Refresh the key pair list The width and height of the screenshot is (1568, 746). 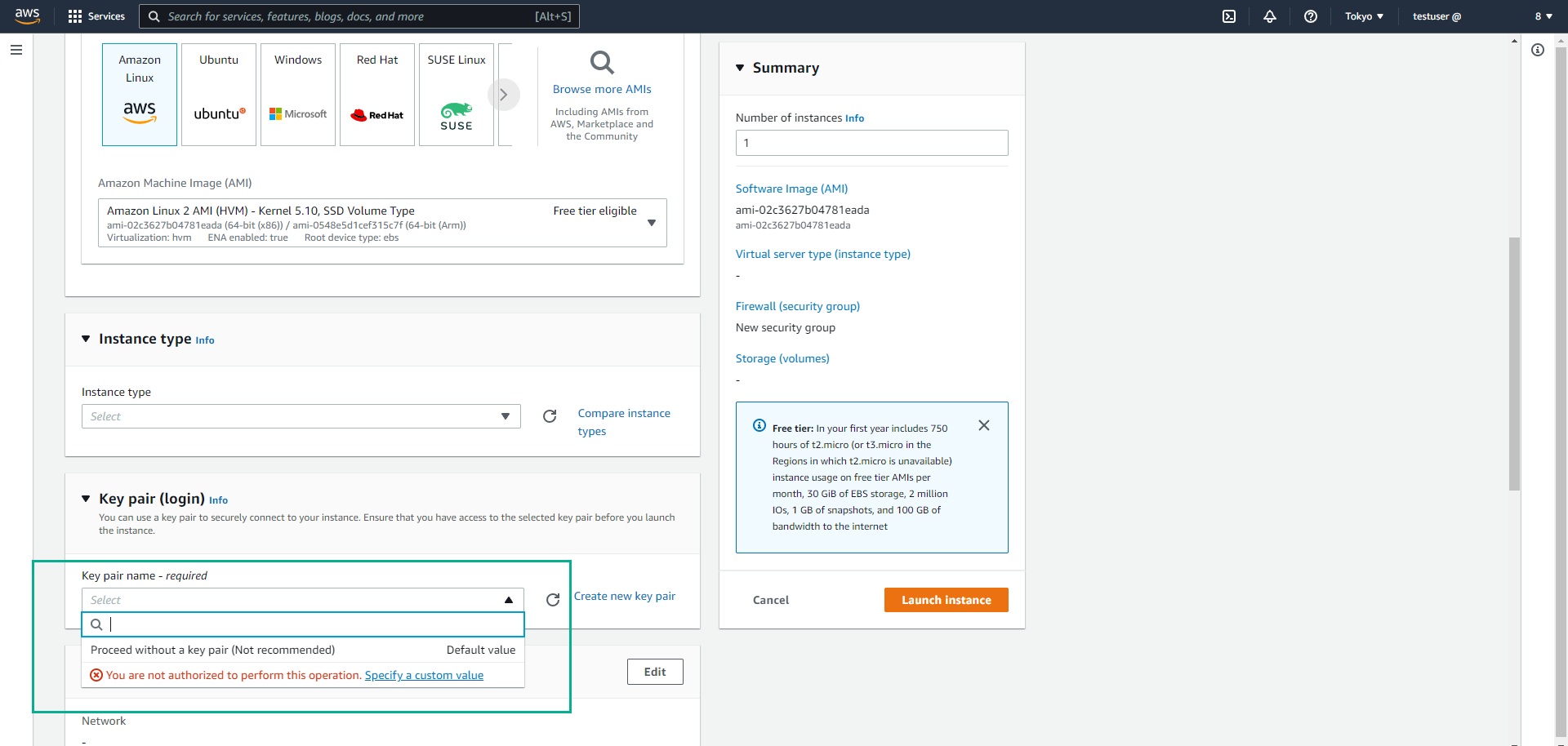(x=553, y=600)
